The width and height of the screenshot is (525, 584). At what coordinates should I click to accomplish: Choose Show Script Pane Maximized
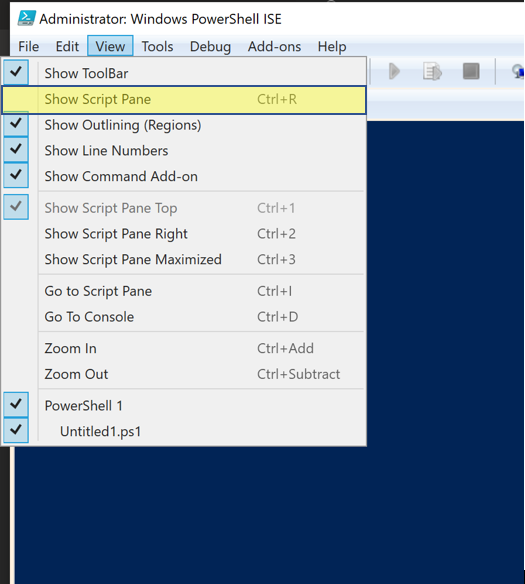(184, 260)
